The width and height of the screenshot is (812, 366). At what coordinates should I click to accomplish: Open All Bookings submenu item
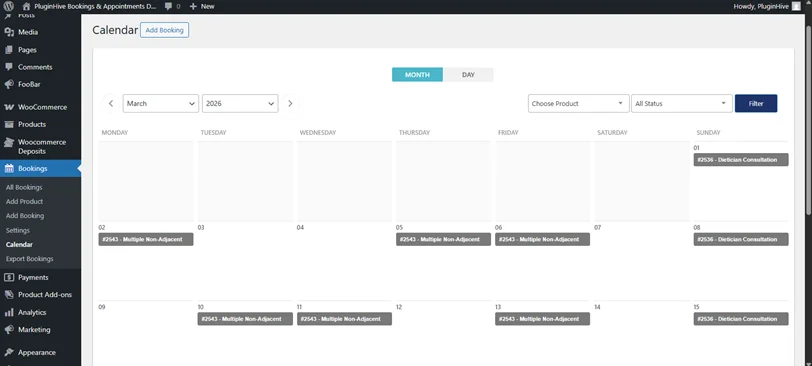tap(24, 187)
